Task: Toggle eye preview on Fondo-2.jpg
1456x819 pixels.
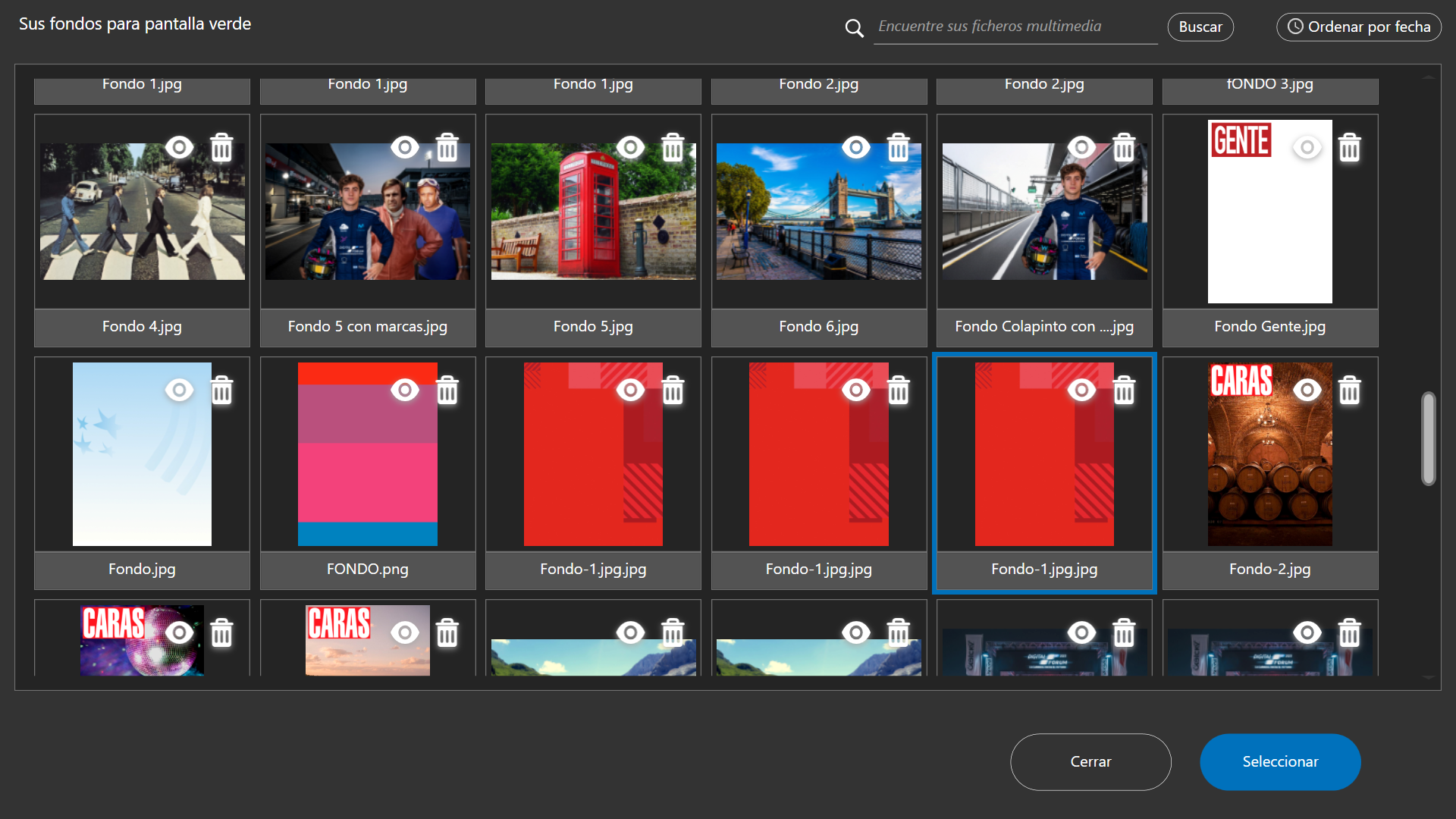Action: click(1307, 390)
